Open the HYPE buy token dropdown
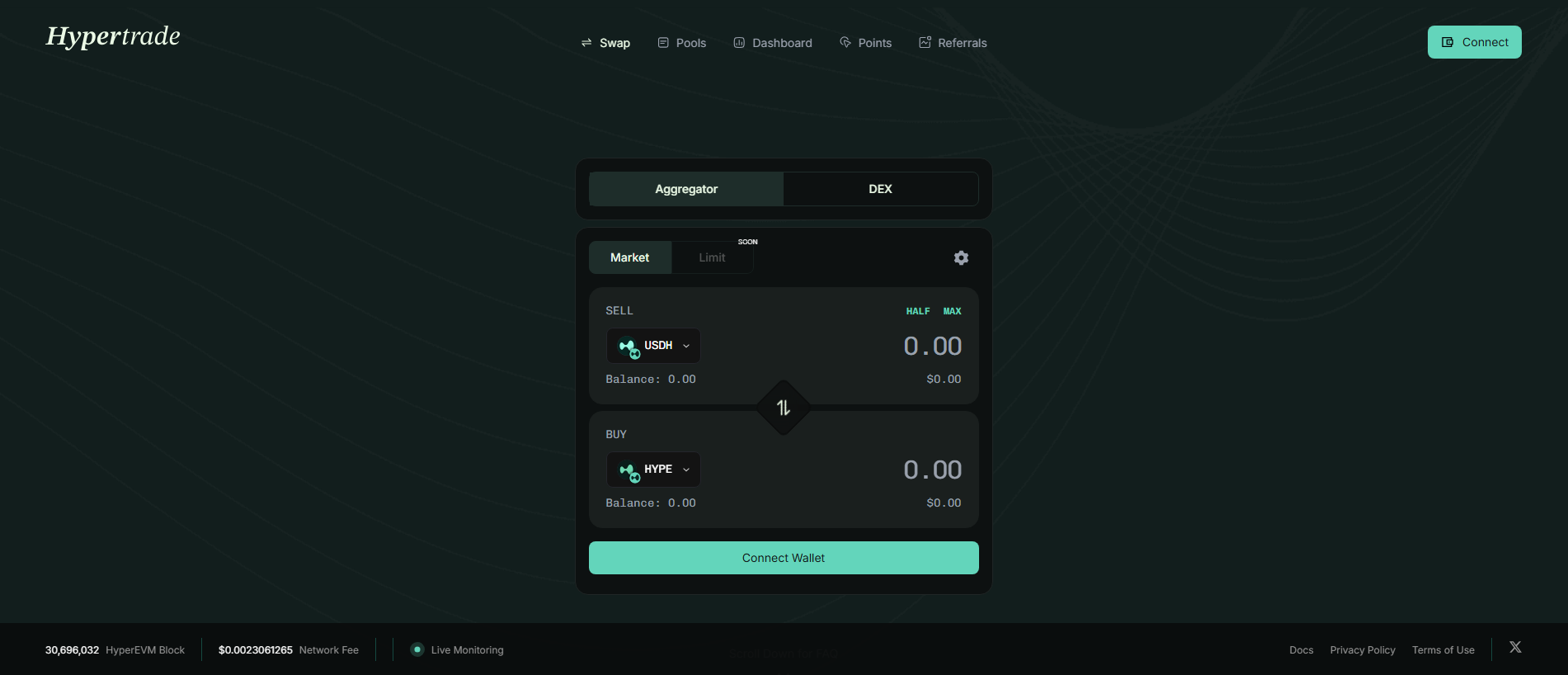1568x675 pixels. tap(653, 470)
